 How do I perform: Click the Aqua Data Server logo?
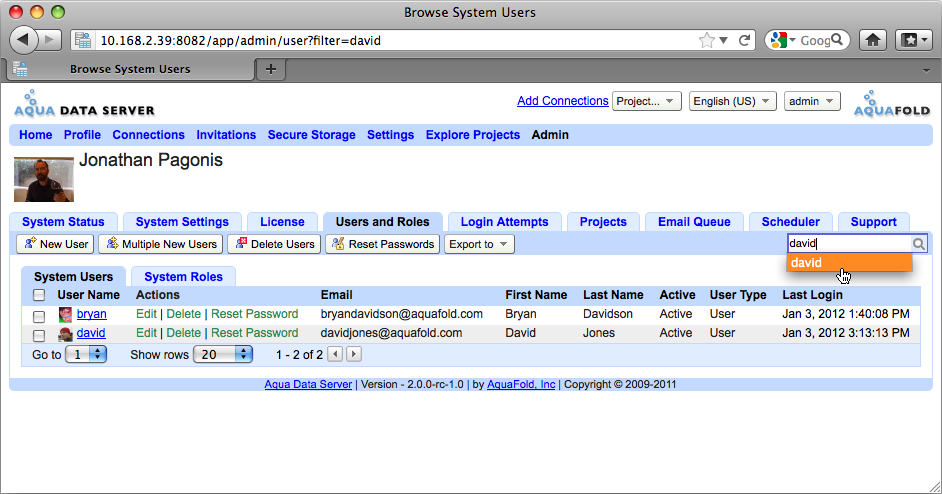[x=84, y=103]
